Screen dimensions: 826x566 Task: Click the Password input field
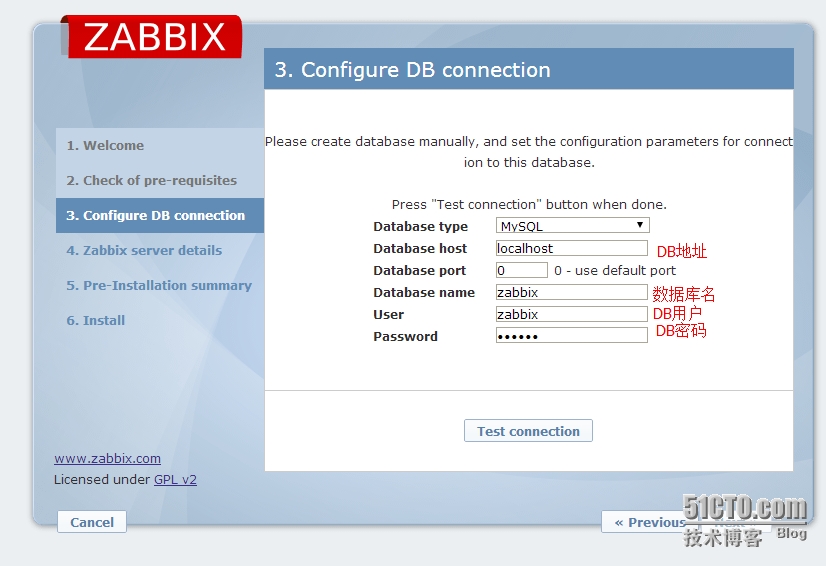pyautogui.click(x=572, y=336)
